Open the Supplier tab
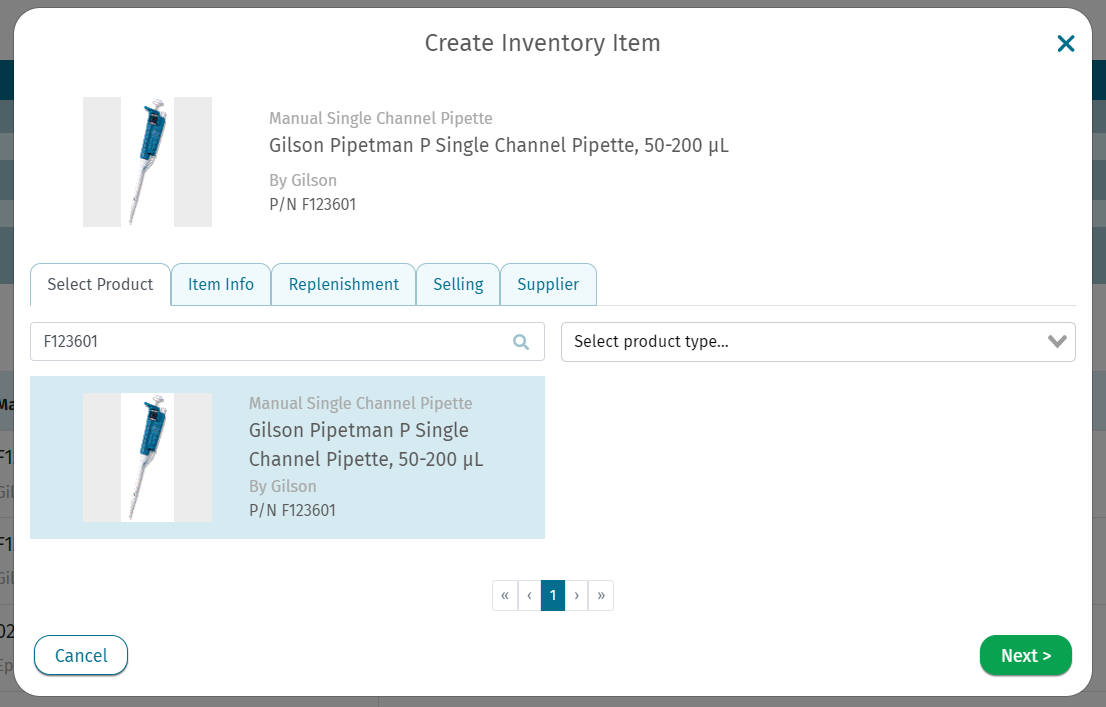This screenshot has width=1106, height=707. pos(548,284)
